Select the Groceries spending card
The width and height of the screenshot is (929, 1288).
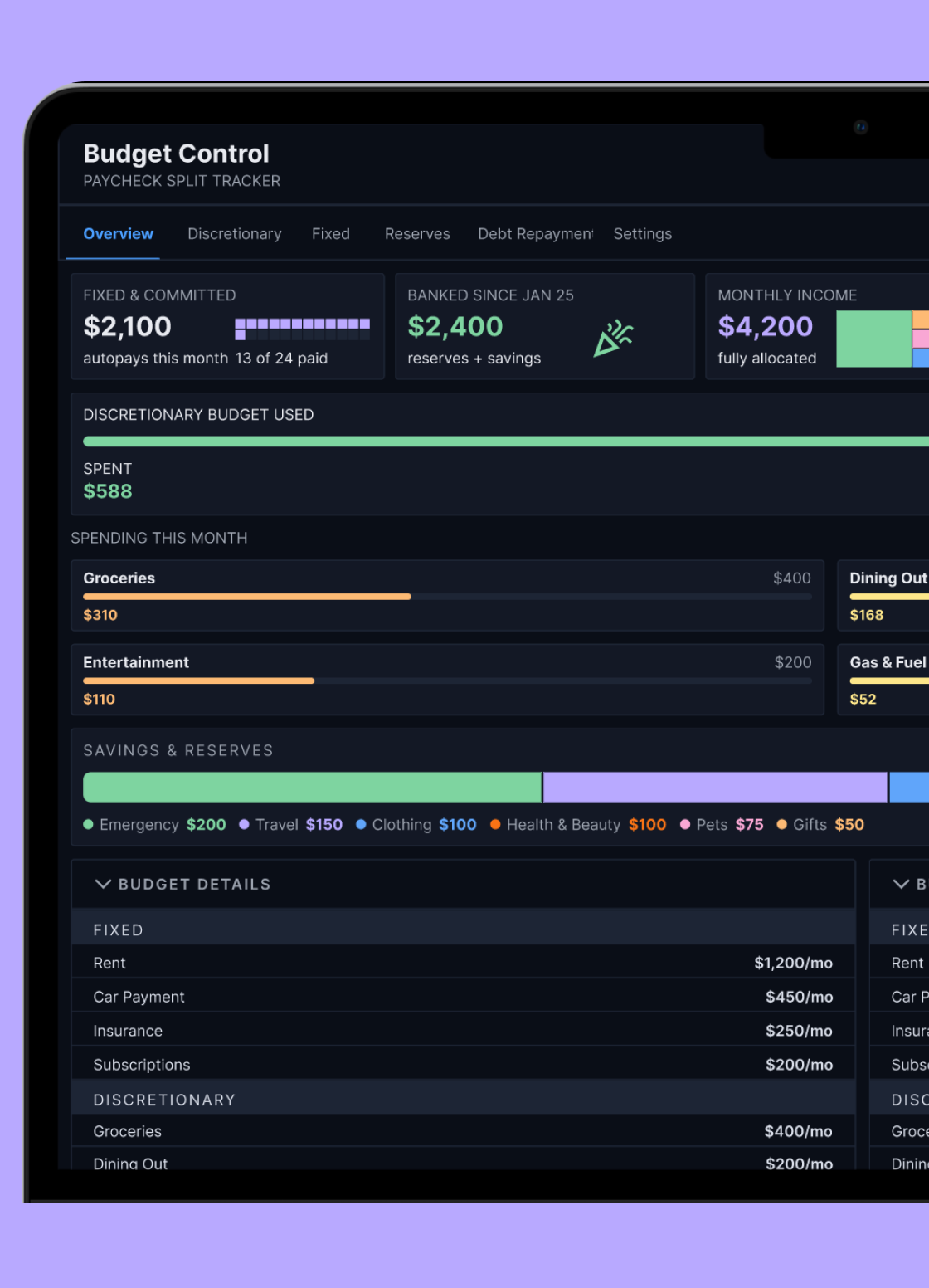(x=447, y=596)
